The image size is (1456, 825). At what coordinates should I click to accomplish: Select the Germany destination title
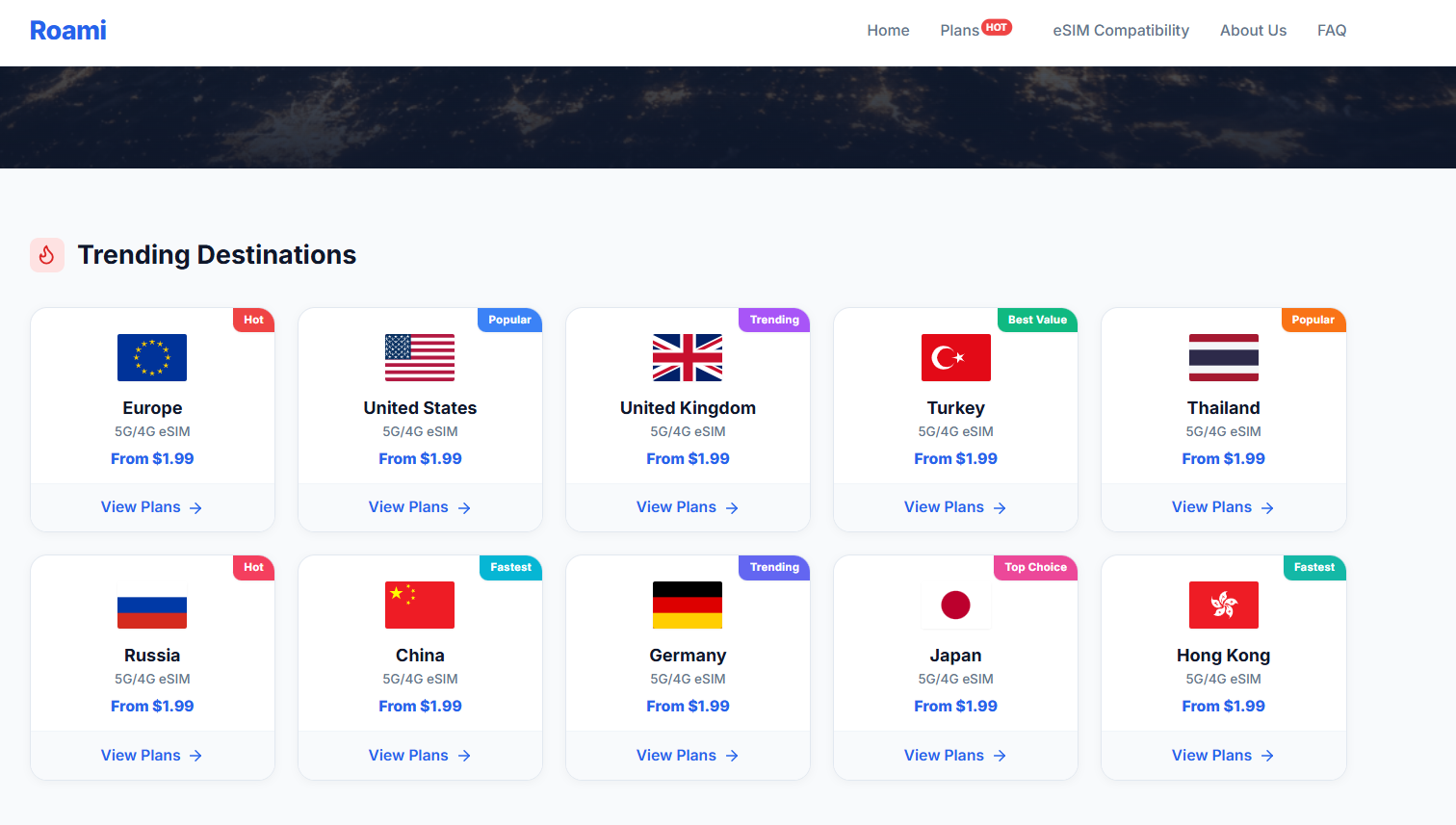[688, 656]
